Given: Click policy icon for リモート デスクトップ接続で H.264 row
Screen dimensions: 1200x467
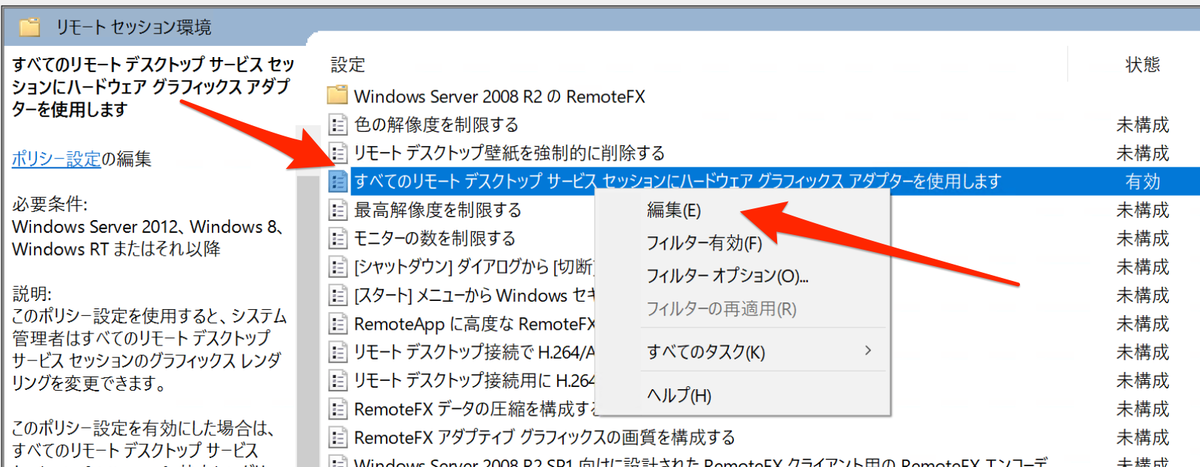Looking at the screenshot, I should [x=337, y=352].
